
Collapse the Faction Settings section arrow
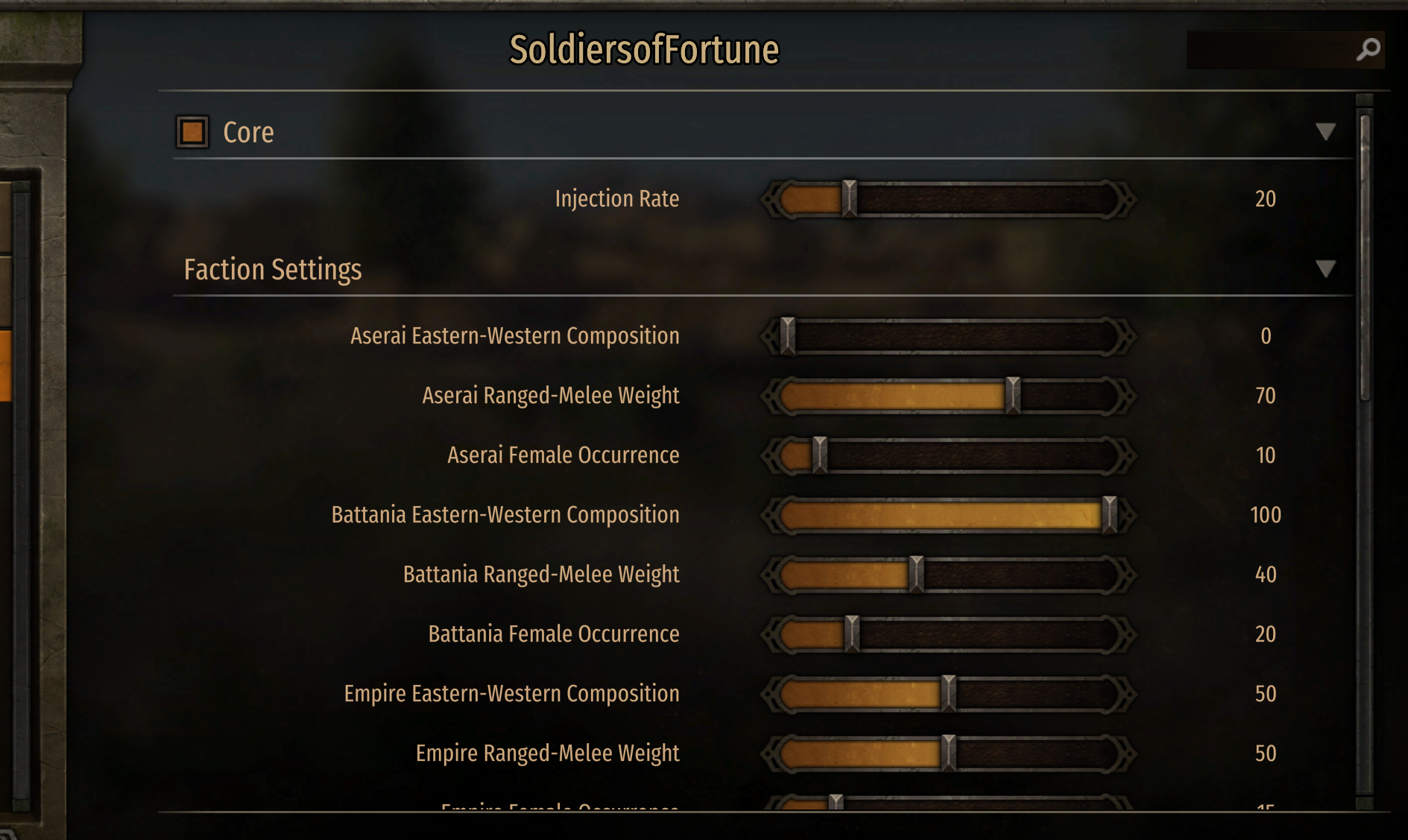coord(1325,269)
